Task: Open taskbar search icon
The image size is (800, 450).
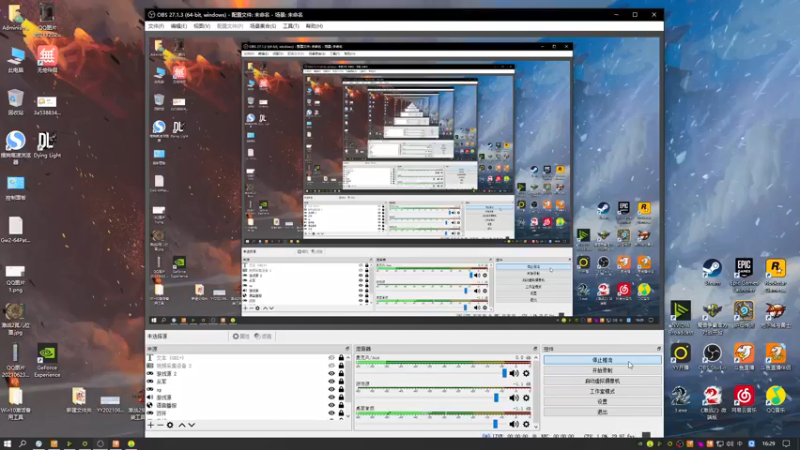Action: [x=22, y=444]
